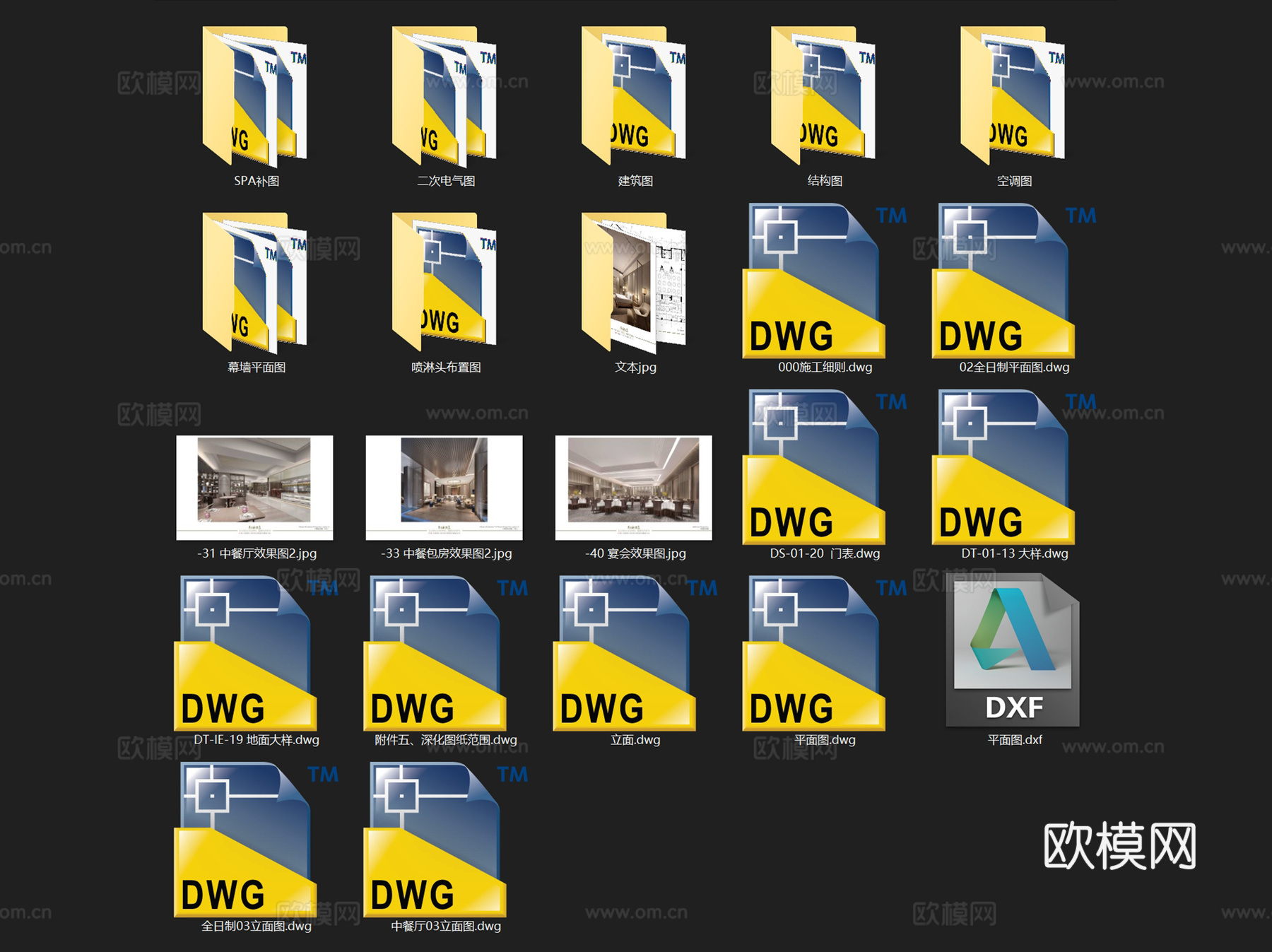The height and width of the screenshot is (952, 1272).
Task: Click the folder name text "喷淋头布置图"
Action: coord(446,368)
